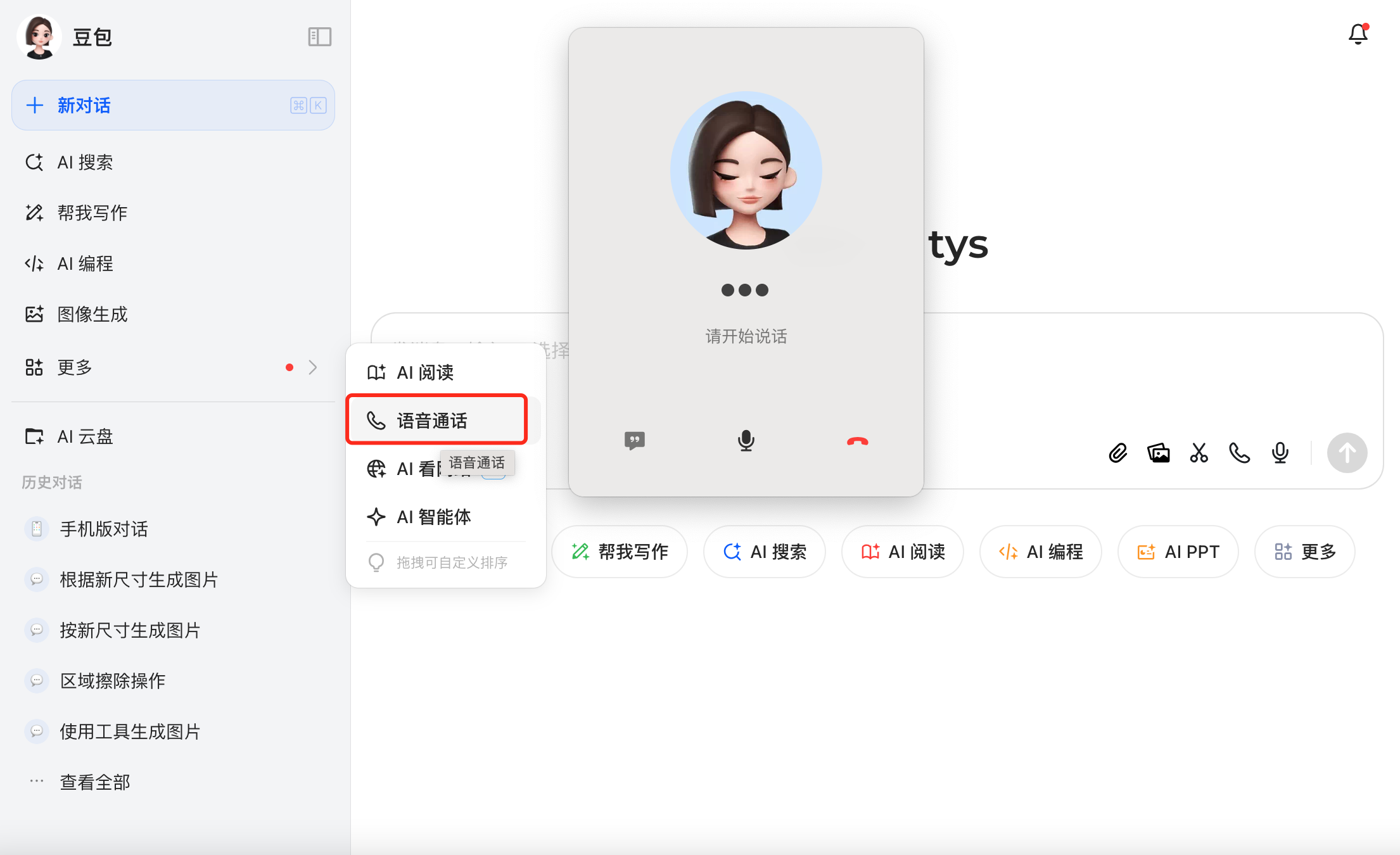Image resolution: width=1400 pixels, height=855 pixels.
Task: Click the Doubao profile avatar in sidebar
Action: [x=39, y=37]
